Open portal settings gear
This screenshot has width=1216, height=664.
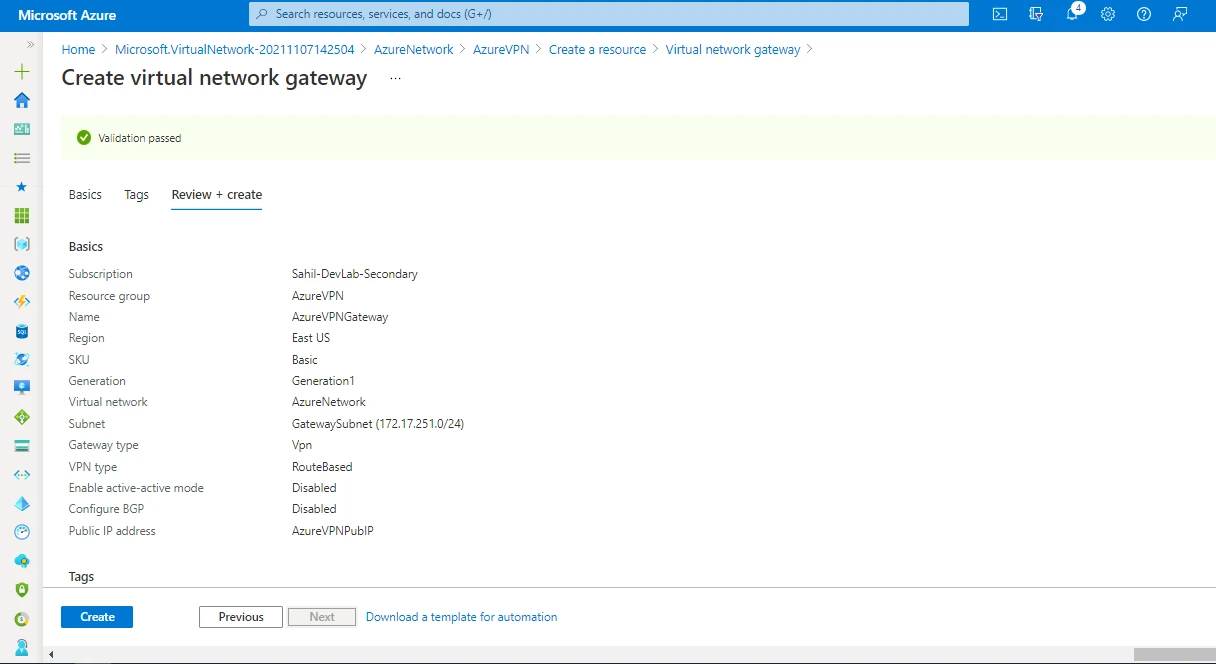coord(1108,15)
